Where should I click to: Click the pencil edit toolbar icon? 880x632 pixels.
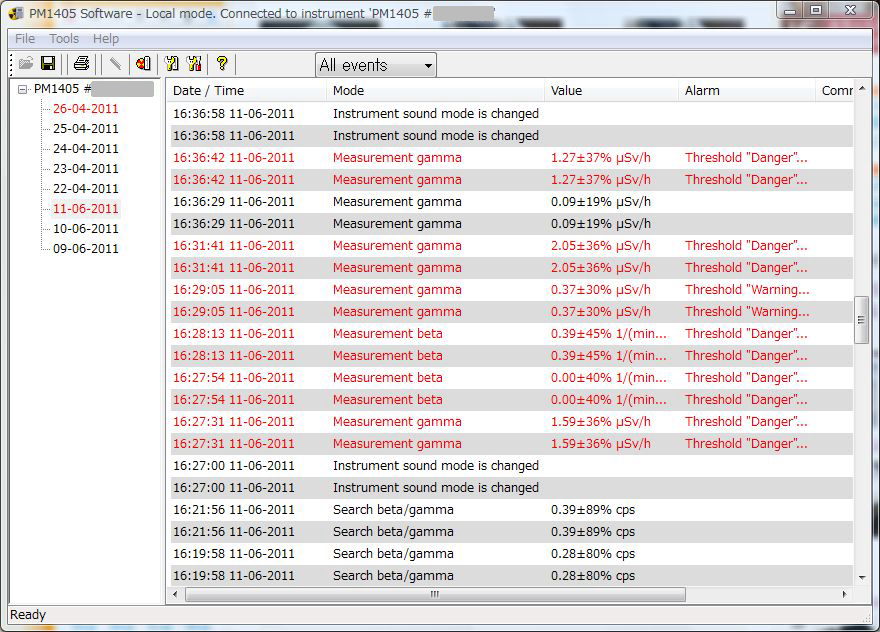[115, 63]
